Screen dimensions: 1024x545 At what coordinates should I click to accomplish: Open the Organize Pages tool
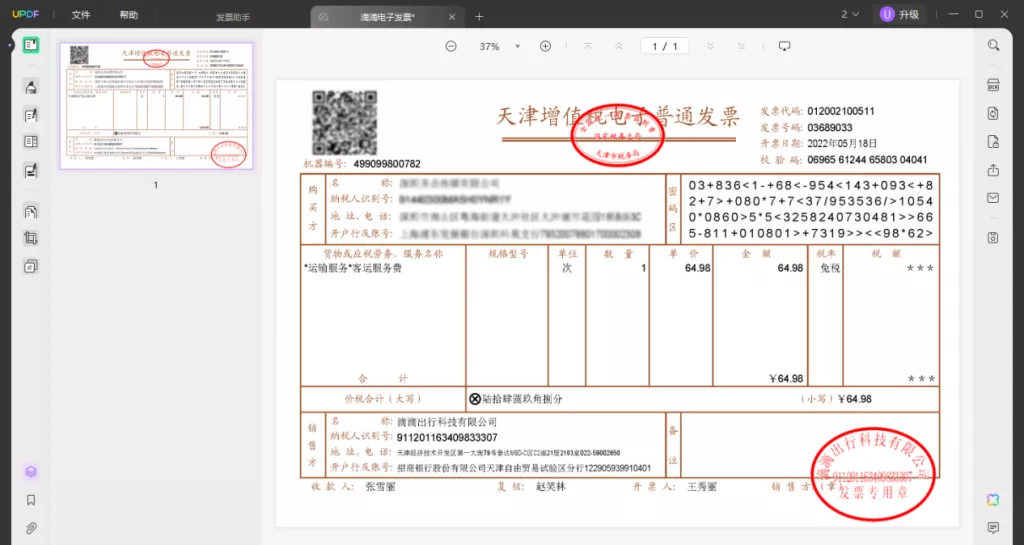pos(31,142)
